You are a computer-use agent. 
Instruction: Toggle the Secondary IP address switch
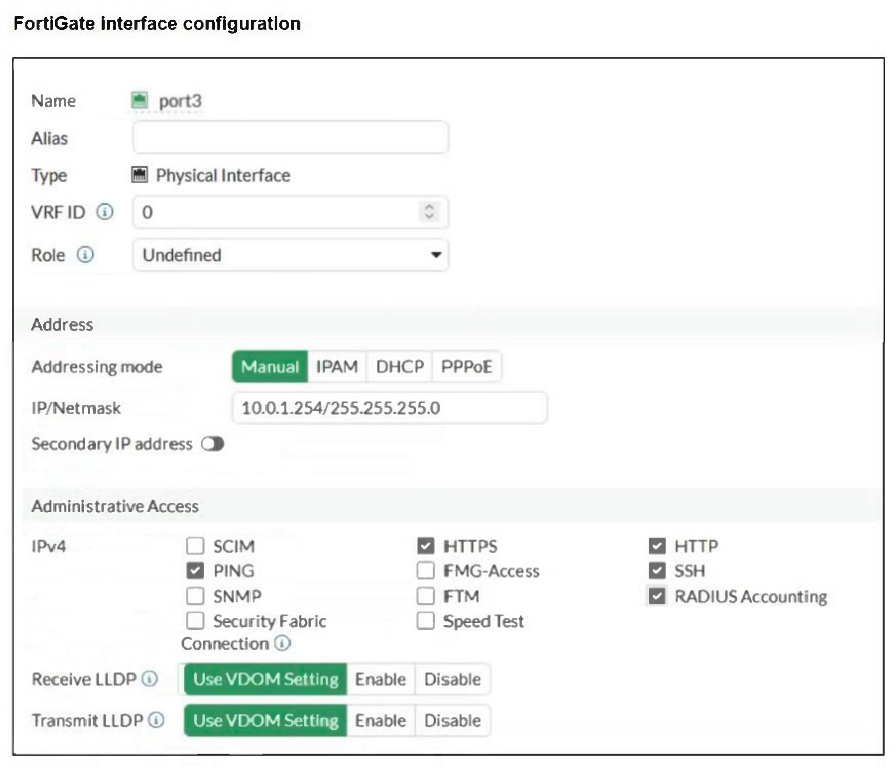click(213, 444)
